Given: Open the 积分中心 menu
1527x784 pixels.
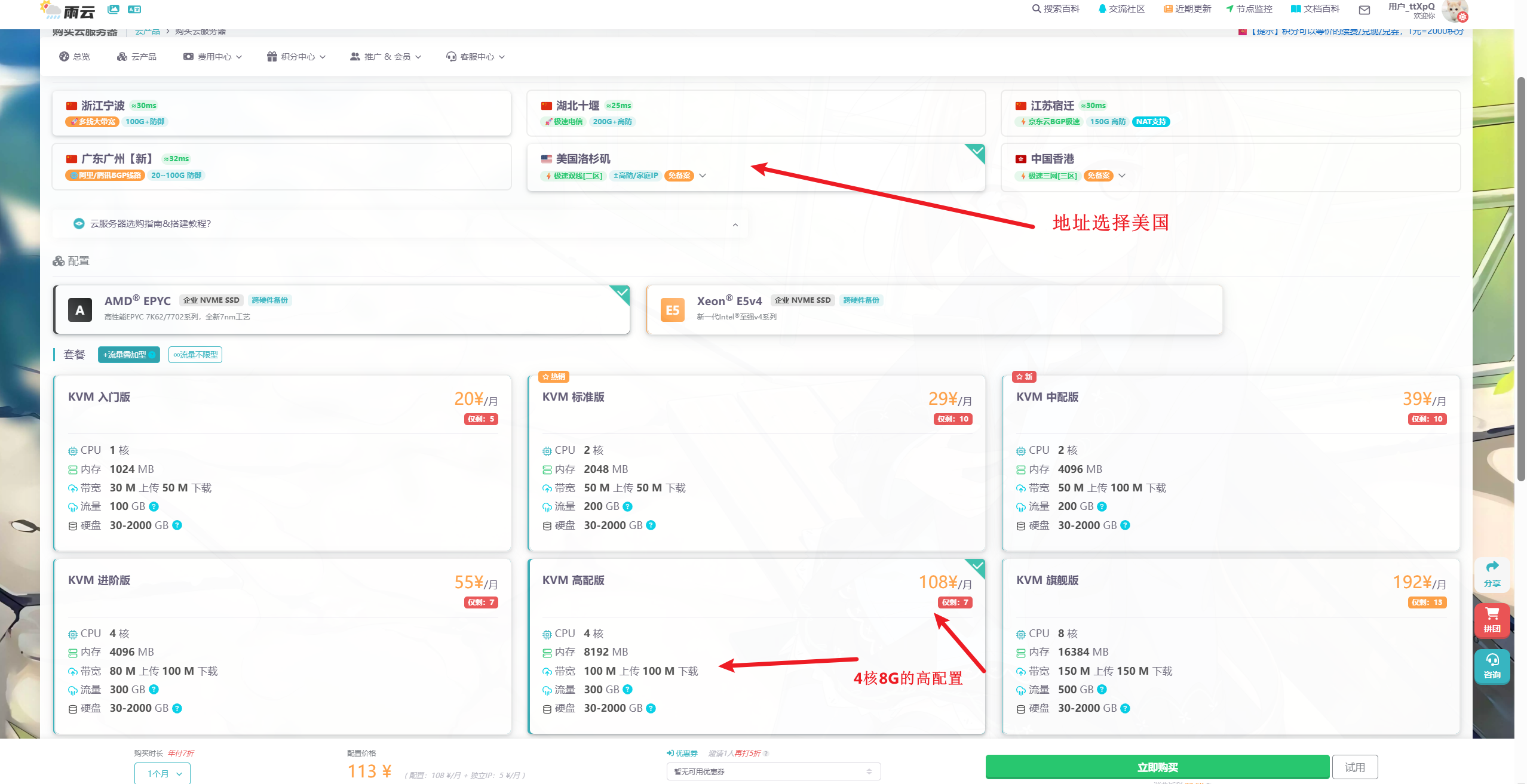Looking at the screenshot, I should [x=296, y=57].
